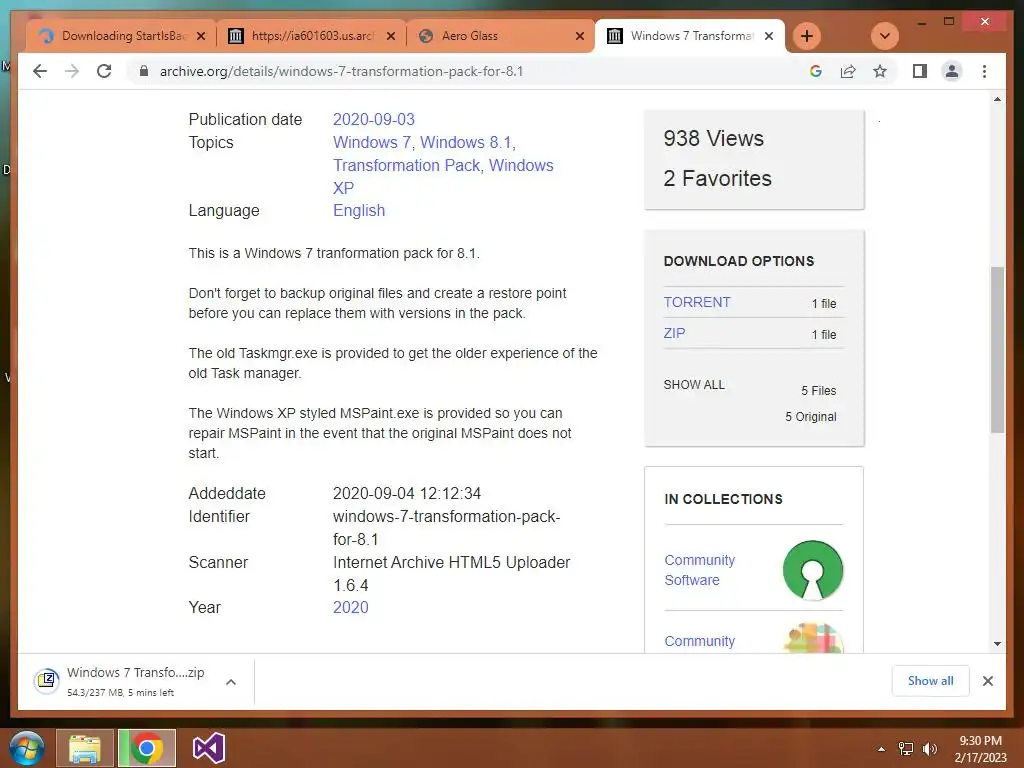1024x768 pixels.
Task: Click the downloading Windows 7 Transfo zip item
Action: 135,681
